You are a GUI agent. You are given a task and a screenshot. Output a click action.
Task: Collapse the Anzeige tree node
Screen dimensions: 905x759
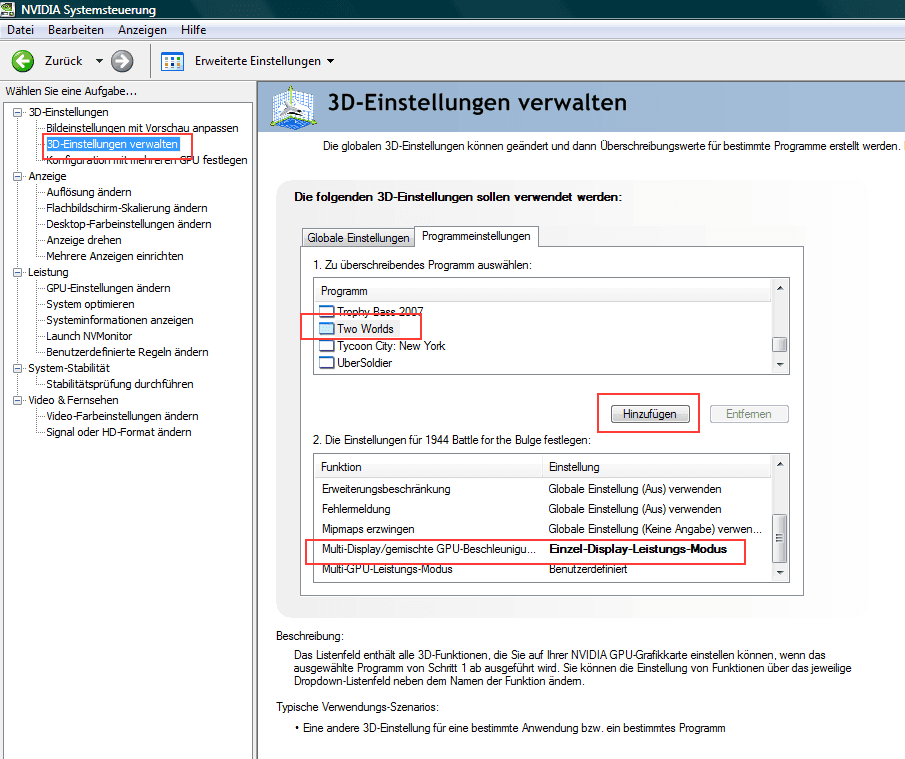pos(18,176)
